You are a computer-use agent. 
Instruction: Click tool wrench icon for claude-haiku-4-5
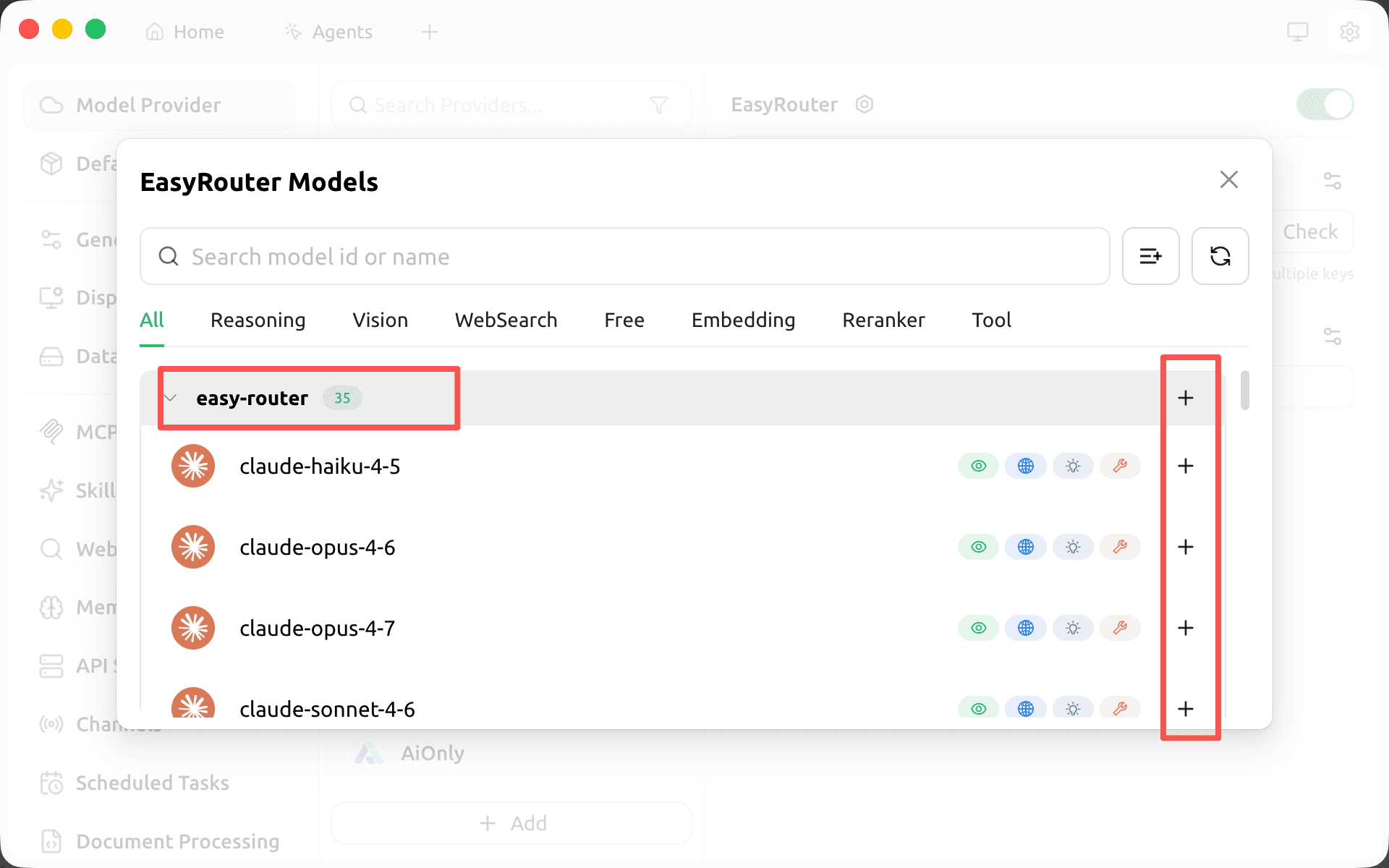coord(1120,466)
